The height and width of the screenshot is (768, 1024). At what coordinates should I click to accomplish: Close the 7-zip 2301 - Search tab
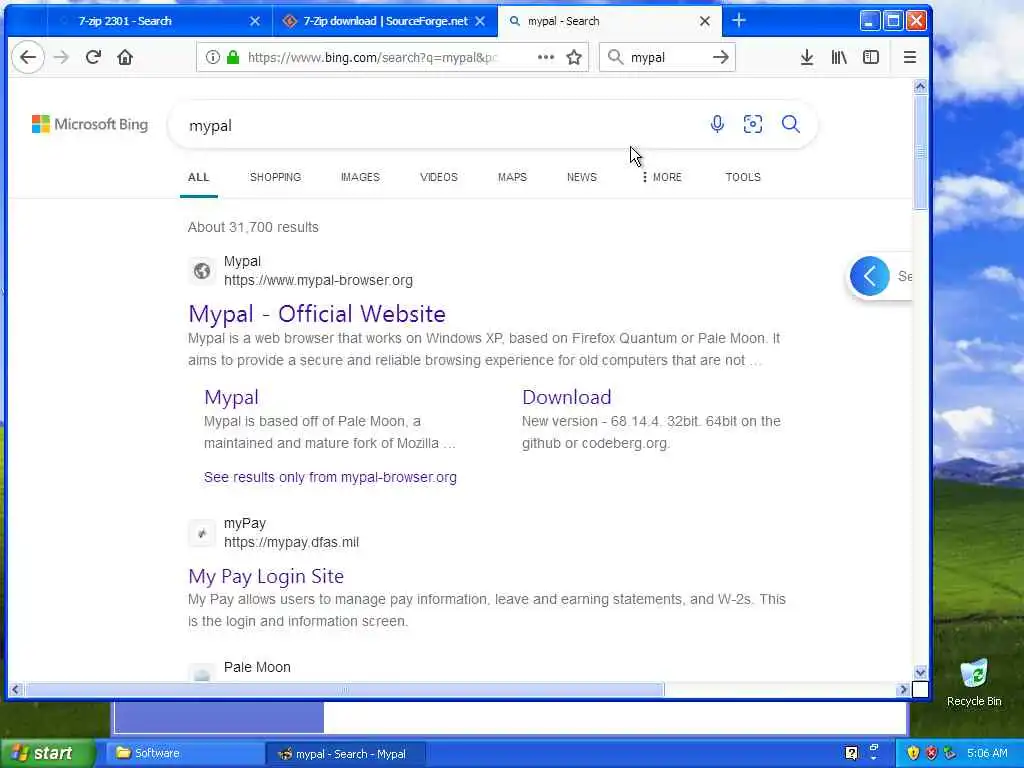coord(255,21)
